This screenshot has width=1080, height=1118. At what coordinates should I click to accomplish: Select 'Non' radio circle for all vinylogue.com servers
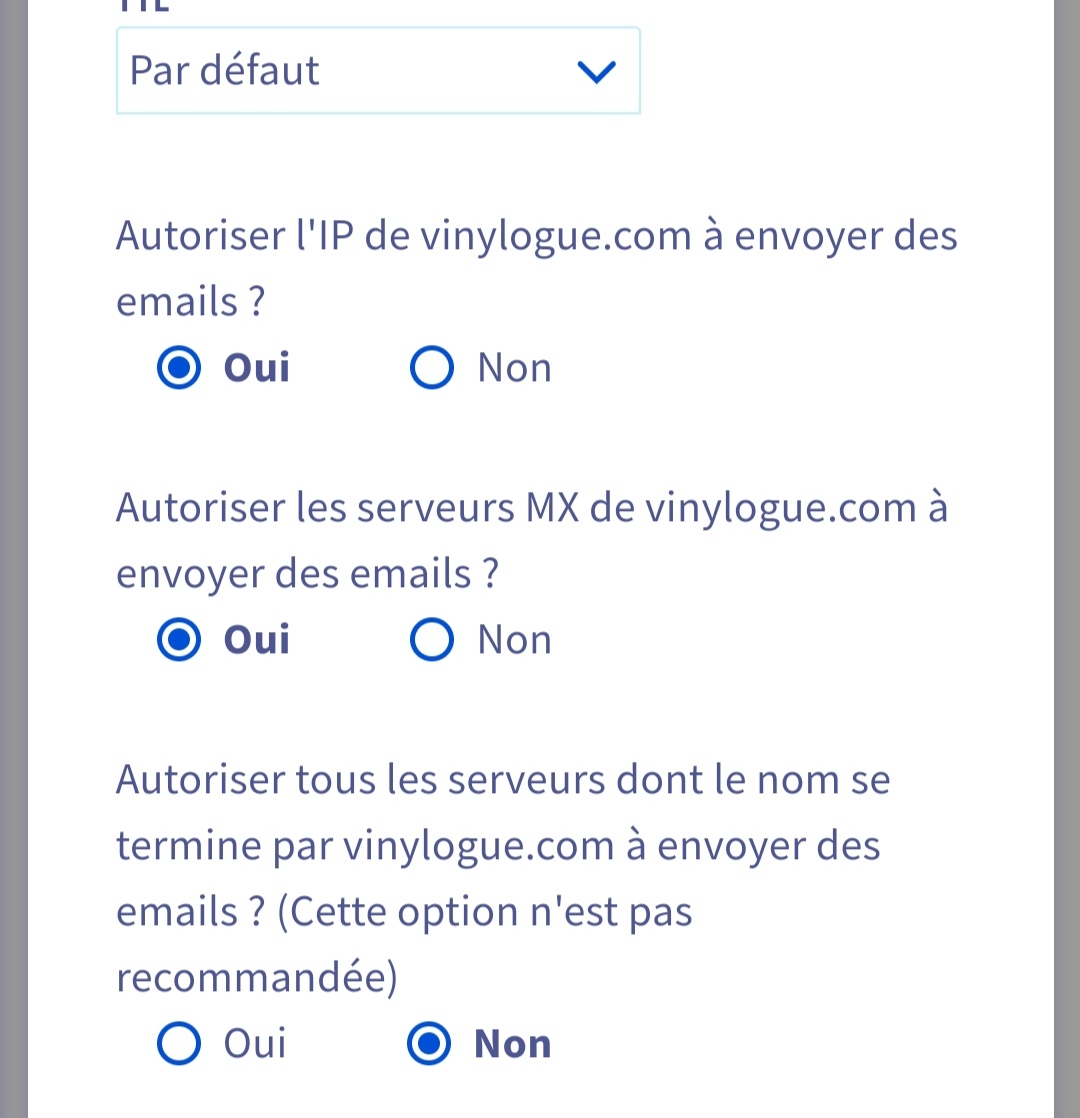click(x=432, y=1044)
